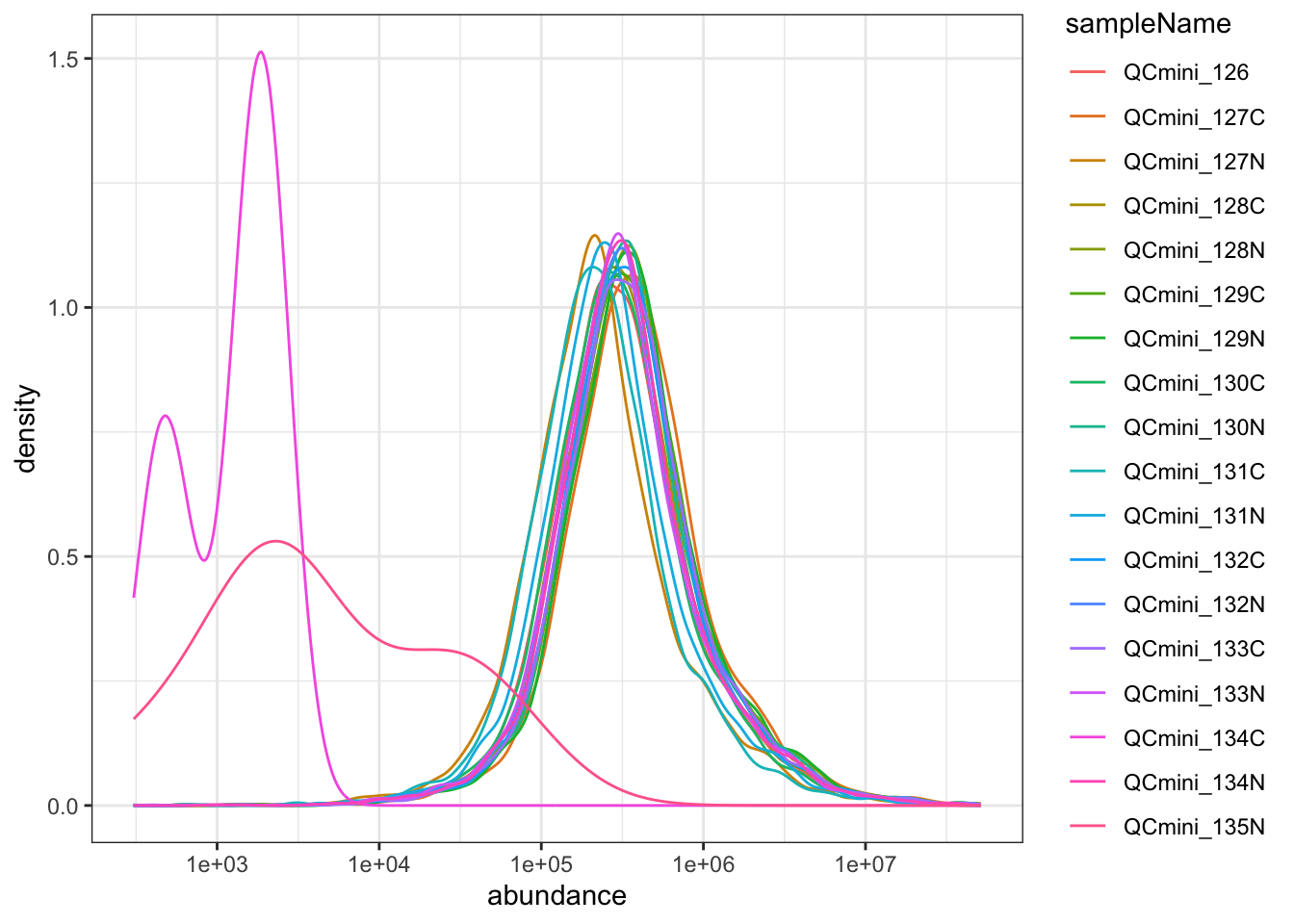Select the QCmini_127C legend entry label
This screenshot has width=1294, height=924.
[1193, 117]
